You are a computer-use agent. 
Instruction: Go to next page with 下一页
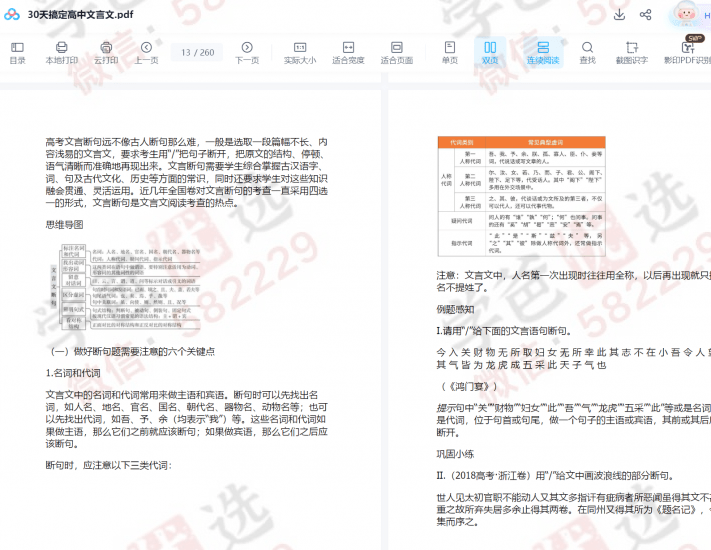click(247, 53)
